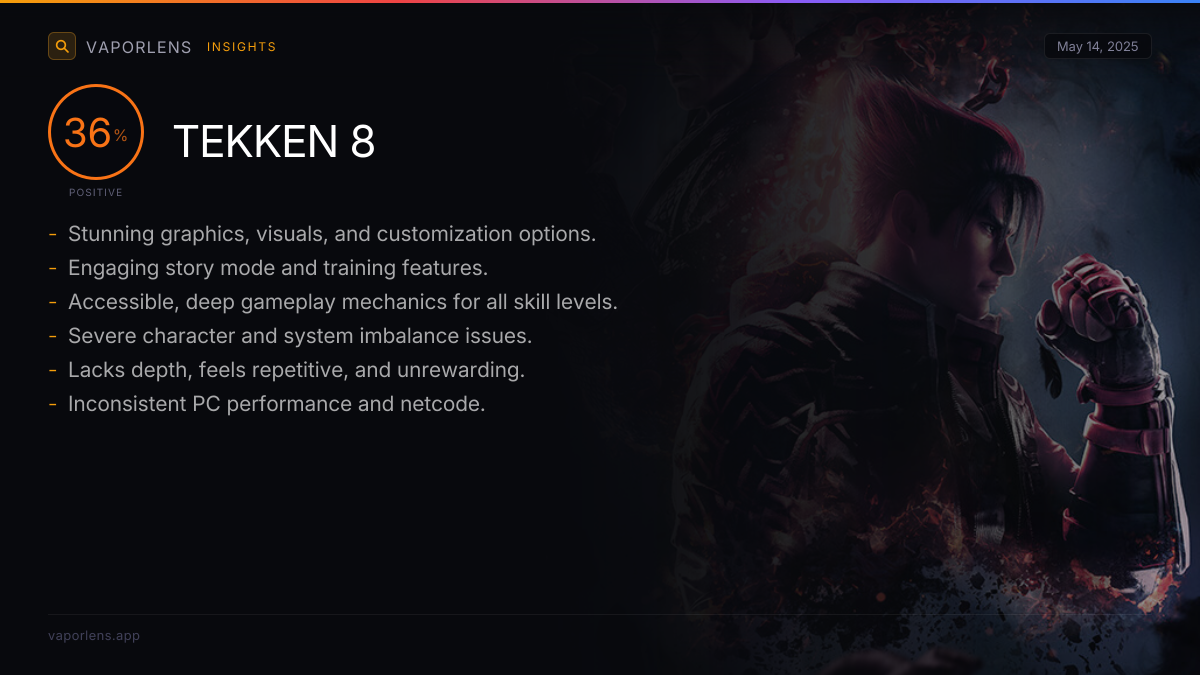Click the Stunning graphics, visuals review point
The height and width of the screenshot is (675, 1200).
[332, 234]
